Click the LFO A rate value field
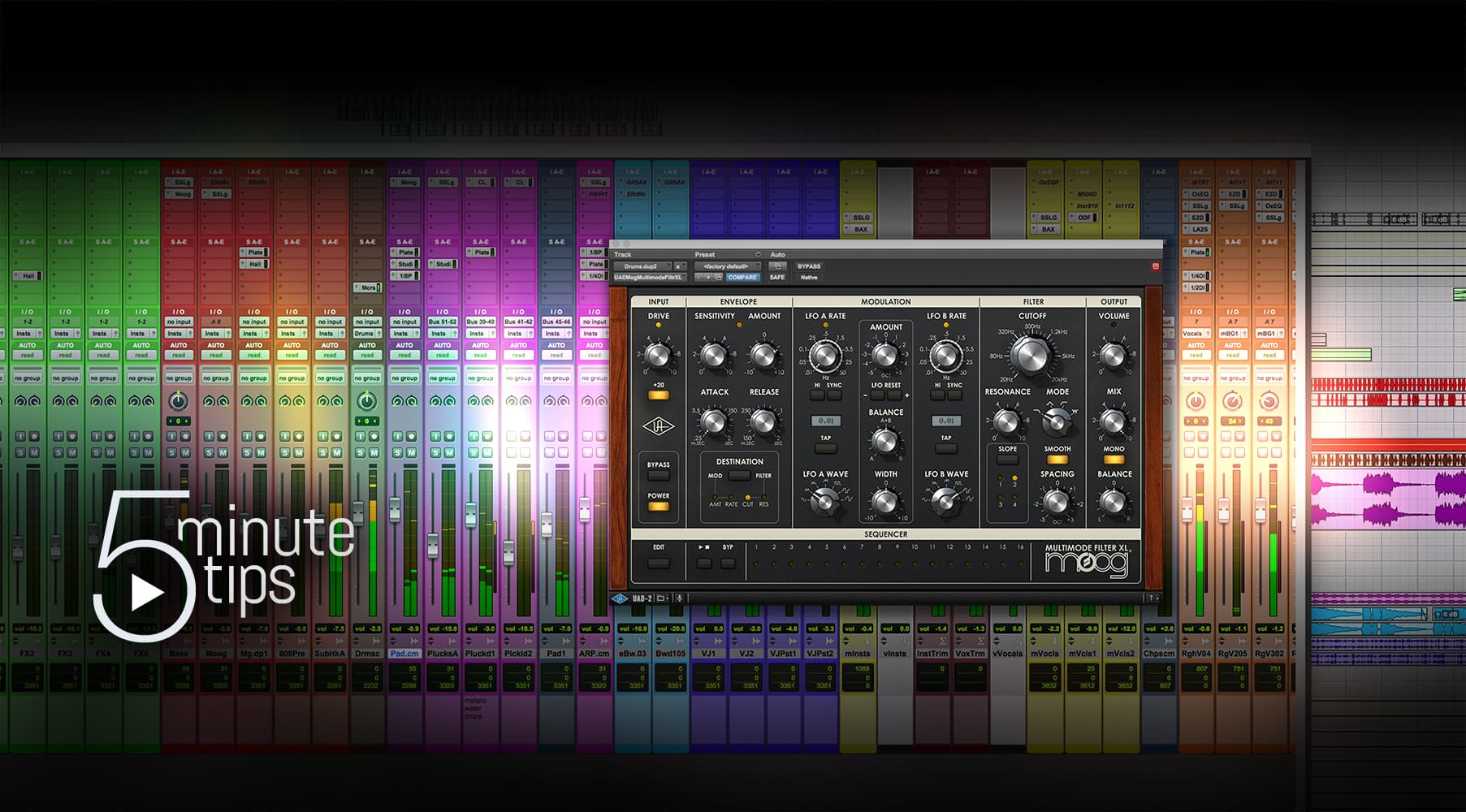This screenshot has height=812, width=1466. click(x=825, y=421)
